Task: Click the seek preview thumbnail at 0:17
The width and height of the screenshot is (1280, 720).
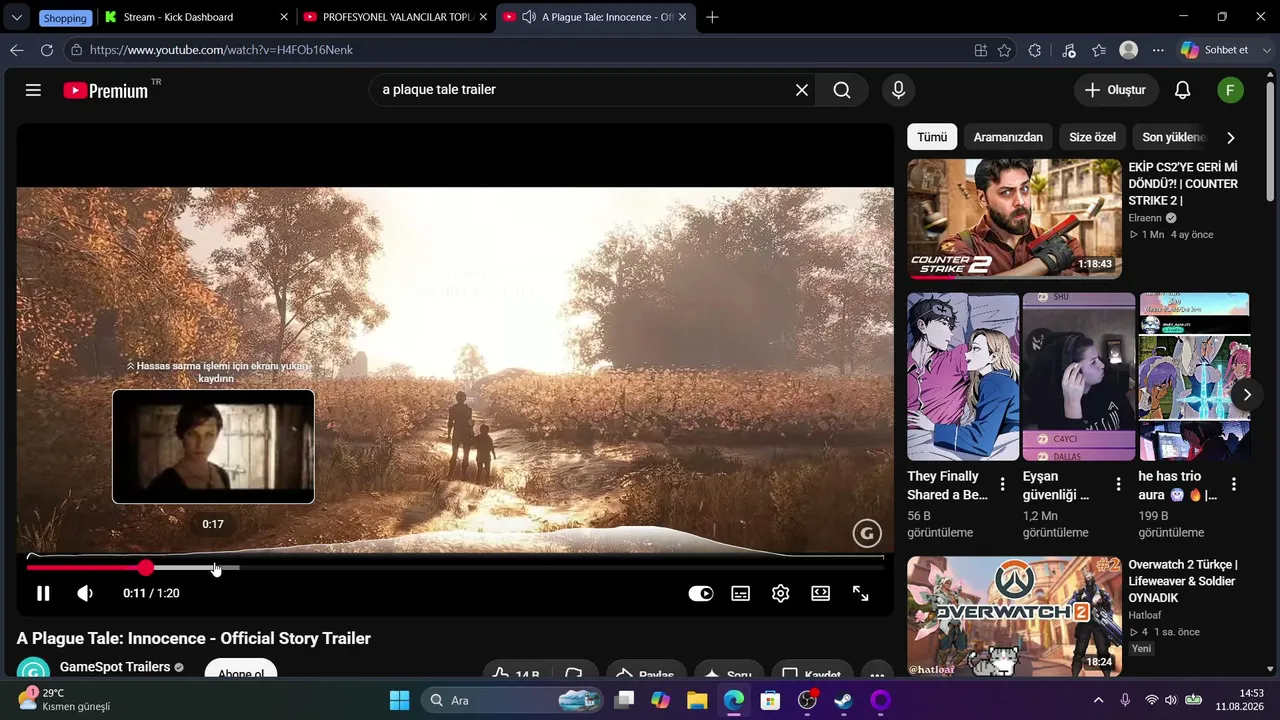Action: [213, 447]
